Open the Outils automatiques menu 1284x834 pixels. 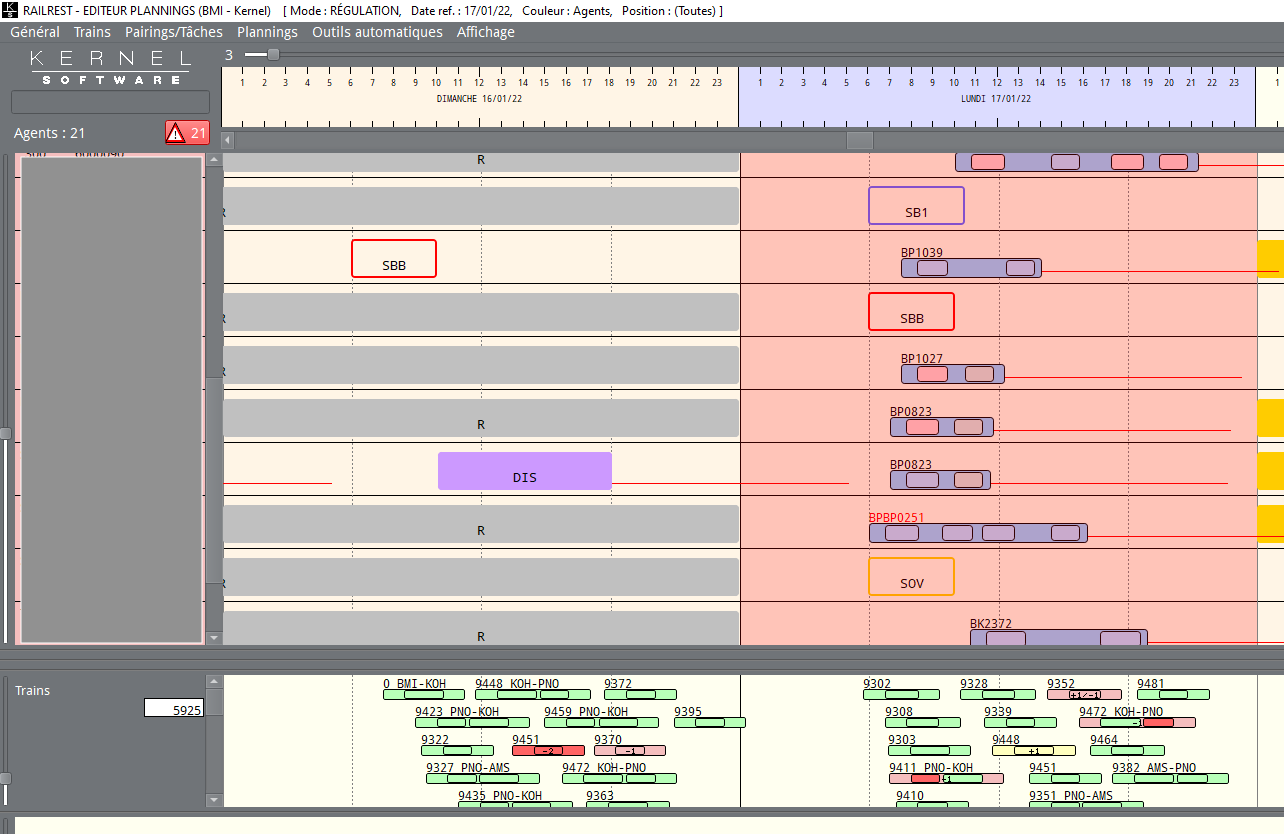tap(377, 32)
